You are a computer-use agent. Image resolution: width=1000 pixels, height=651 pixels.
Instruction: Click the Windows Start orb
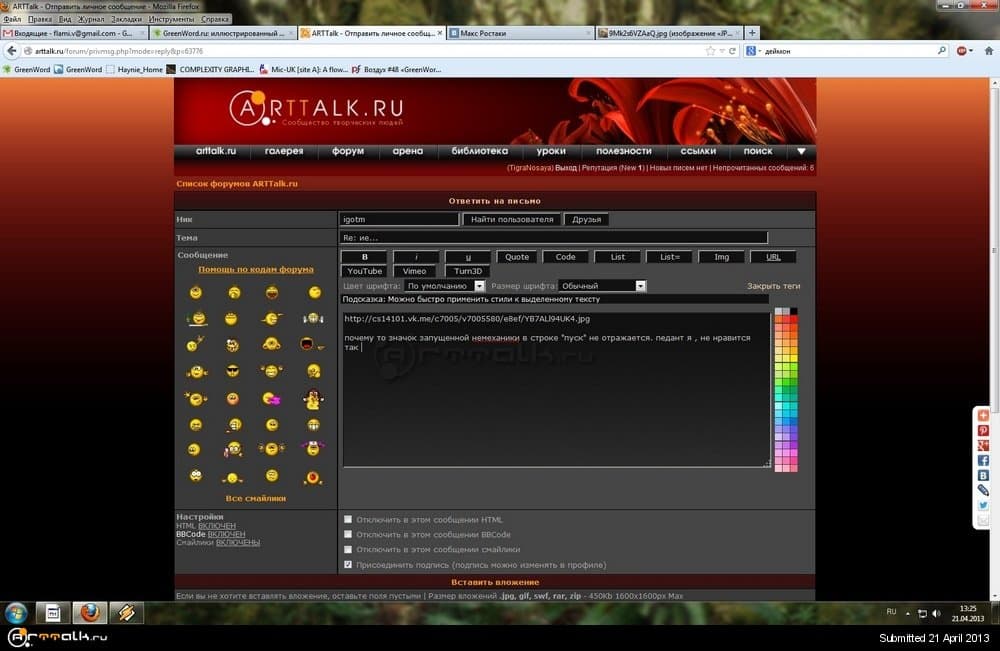click(x=16, y=612)
